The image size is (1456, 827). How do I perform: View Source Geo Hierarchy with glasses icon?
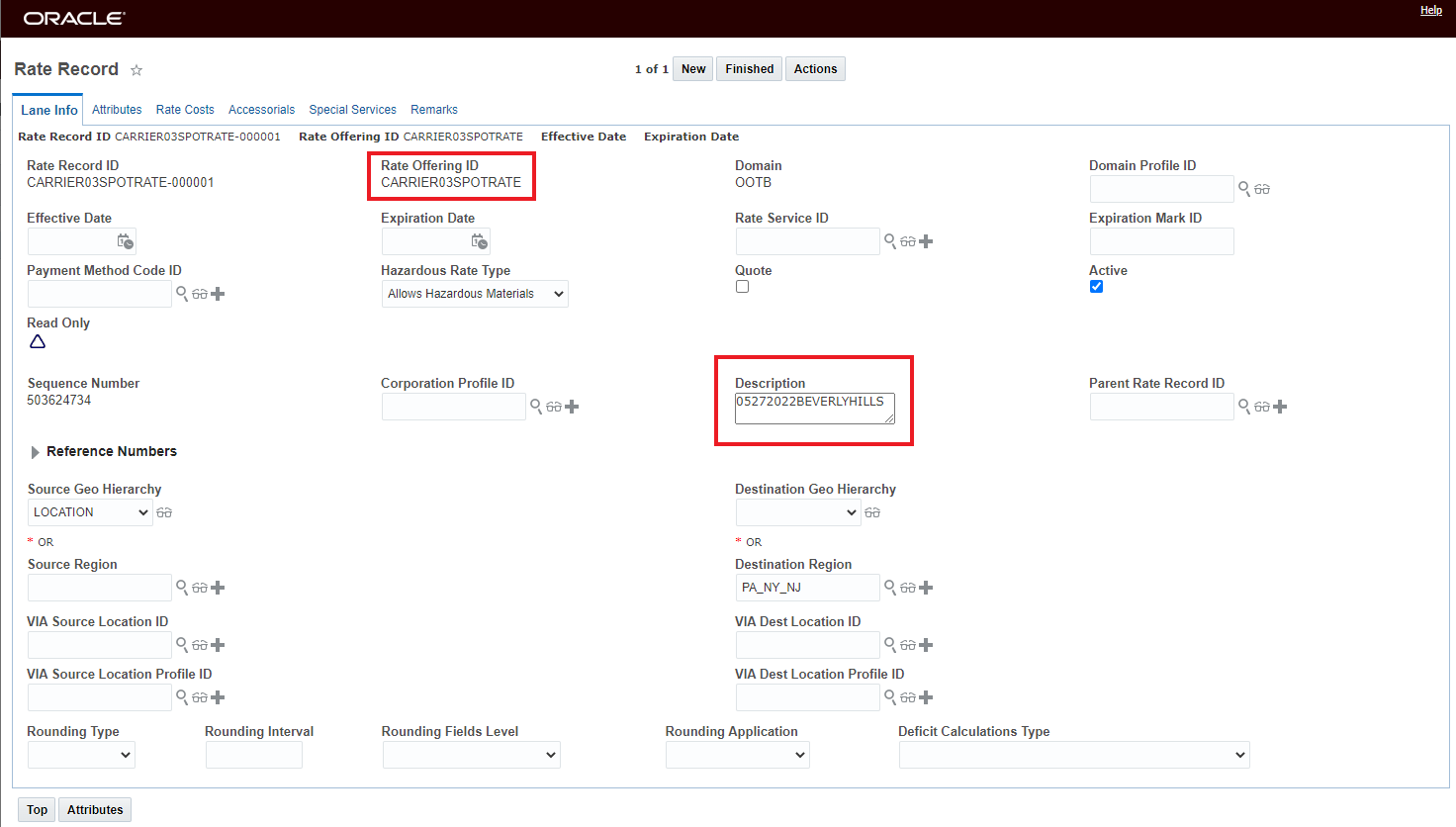164,512
